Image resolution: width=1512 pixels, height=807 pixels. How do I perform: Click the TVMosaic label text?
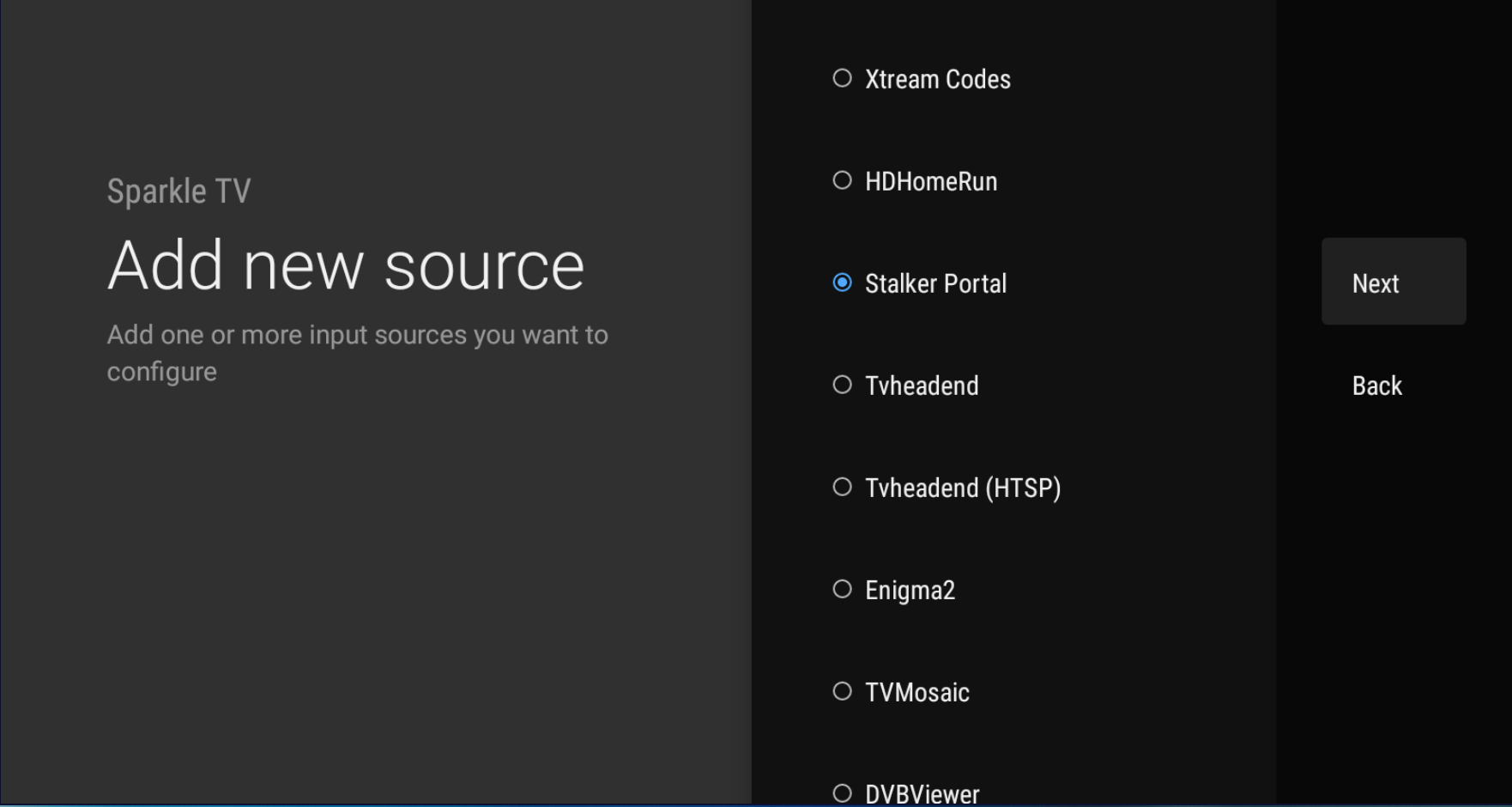pos(917,692)
